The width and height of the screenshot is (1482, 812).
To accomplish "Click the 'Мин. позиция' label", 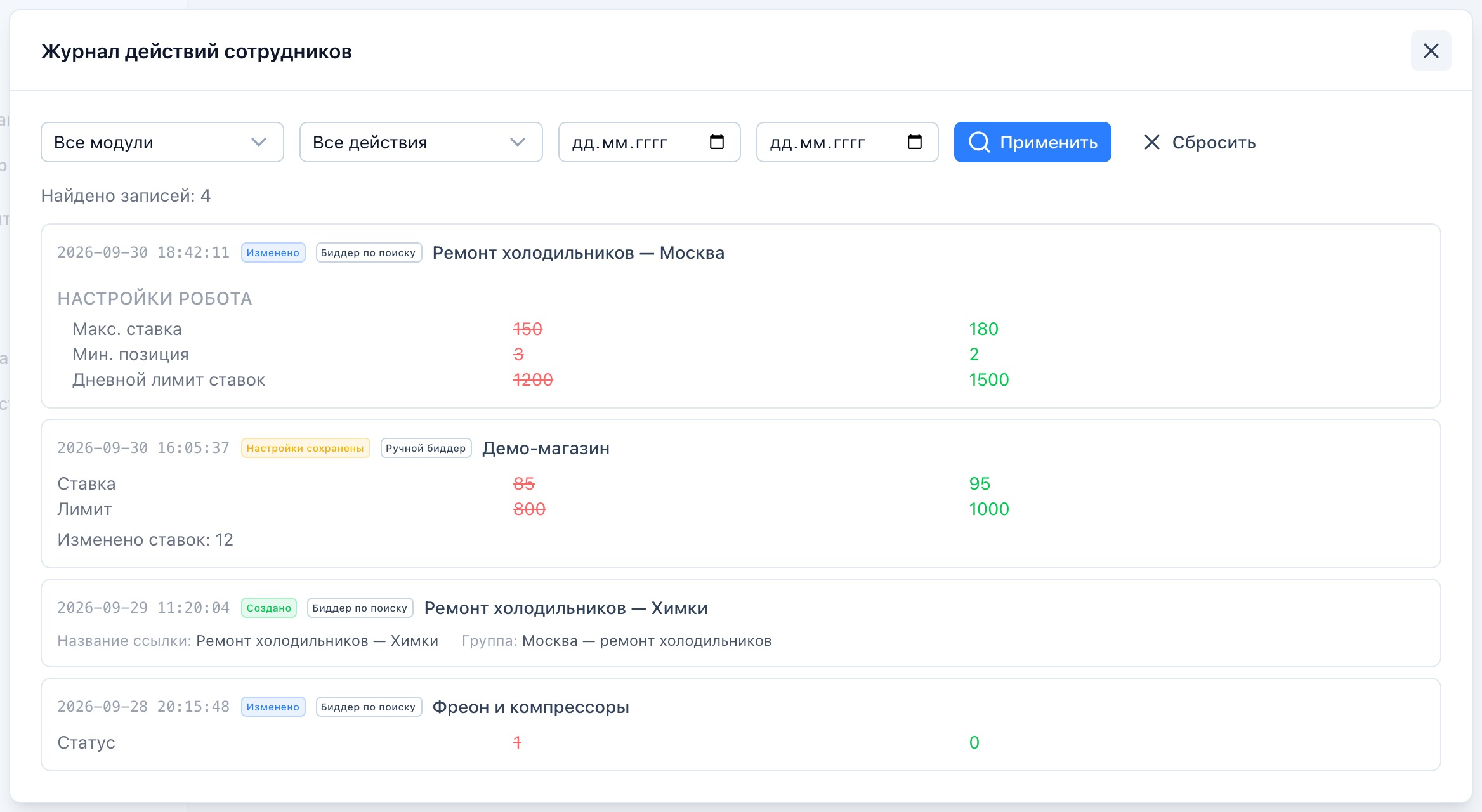I will coord(131,354).
